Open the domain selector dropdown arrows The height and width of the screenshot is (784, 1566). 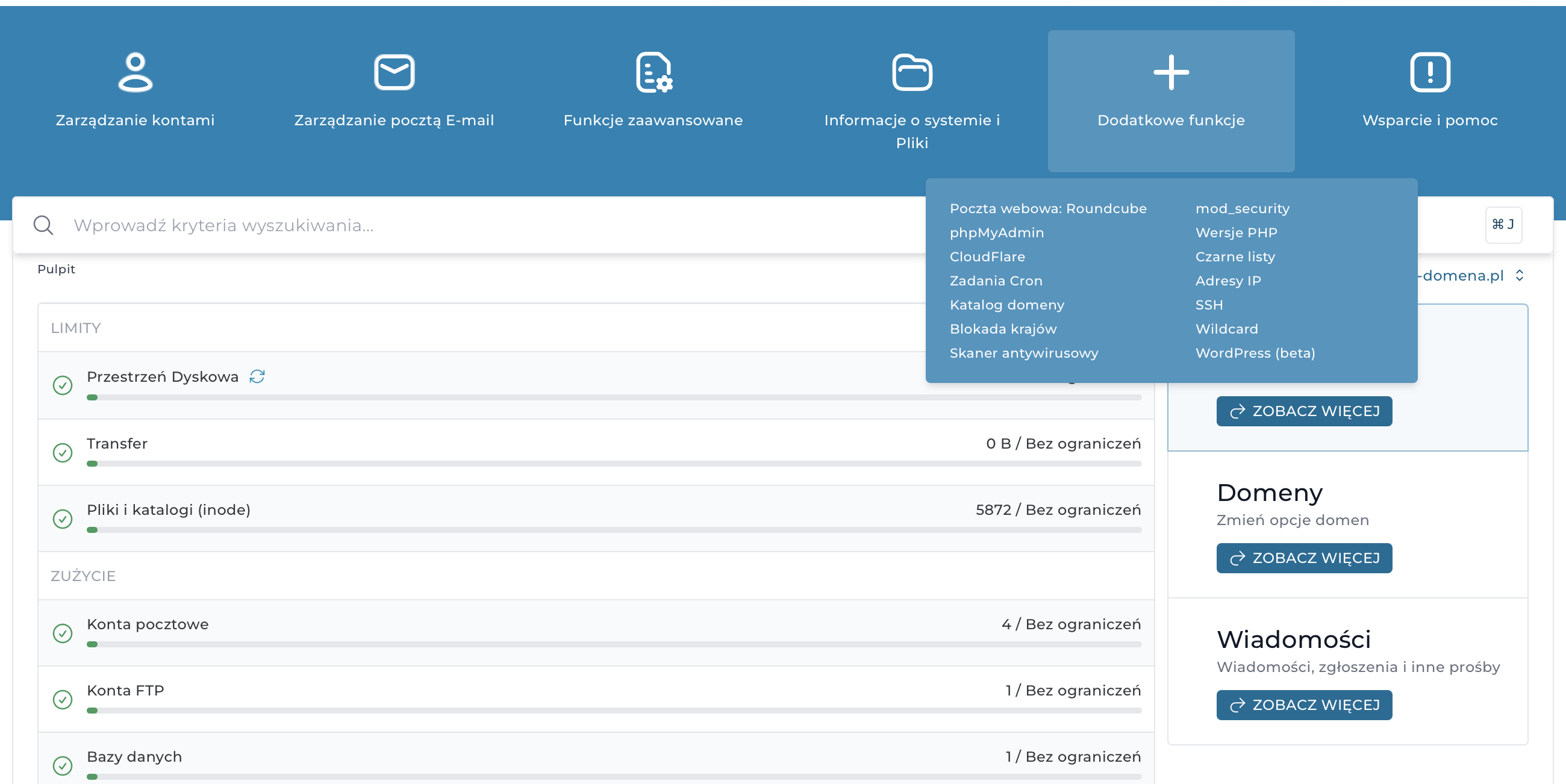click(1520, 275)
